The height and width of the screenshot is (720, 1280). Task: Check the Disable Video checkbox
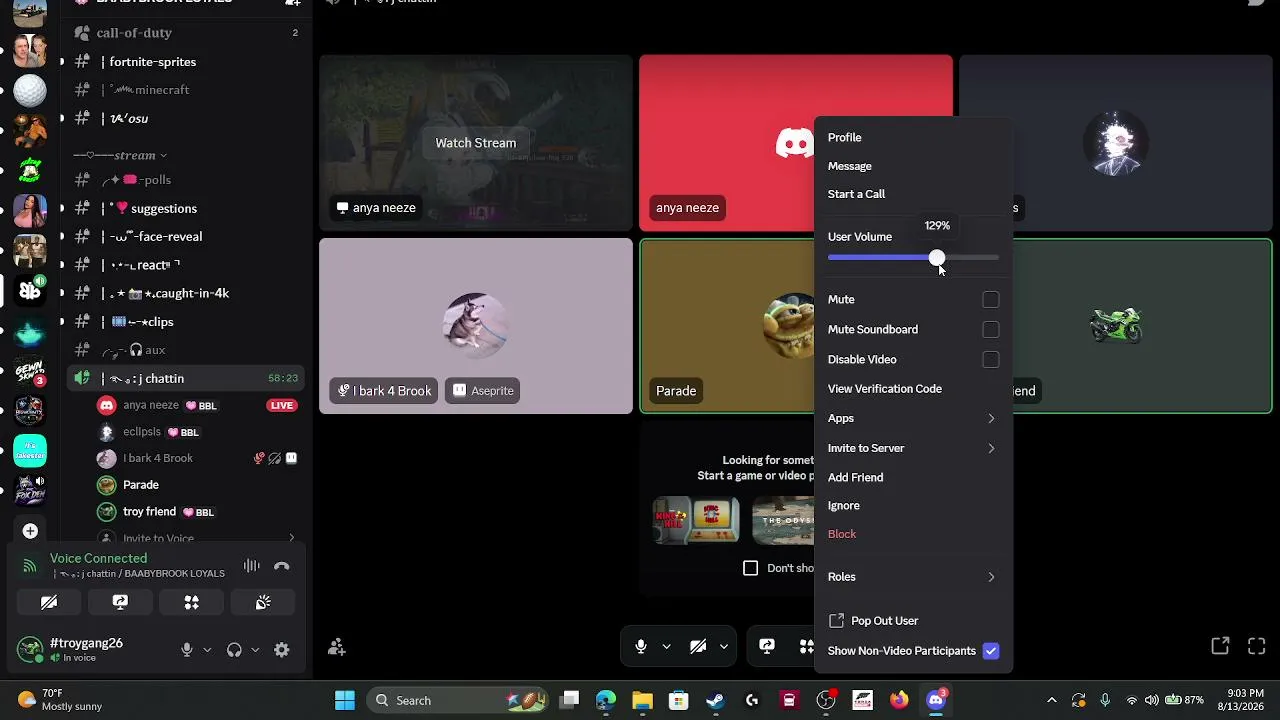991,360
